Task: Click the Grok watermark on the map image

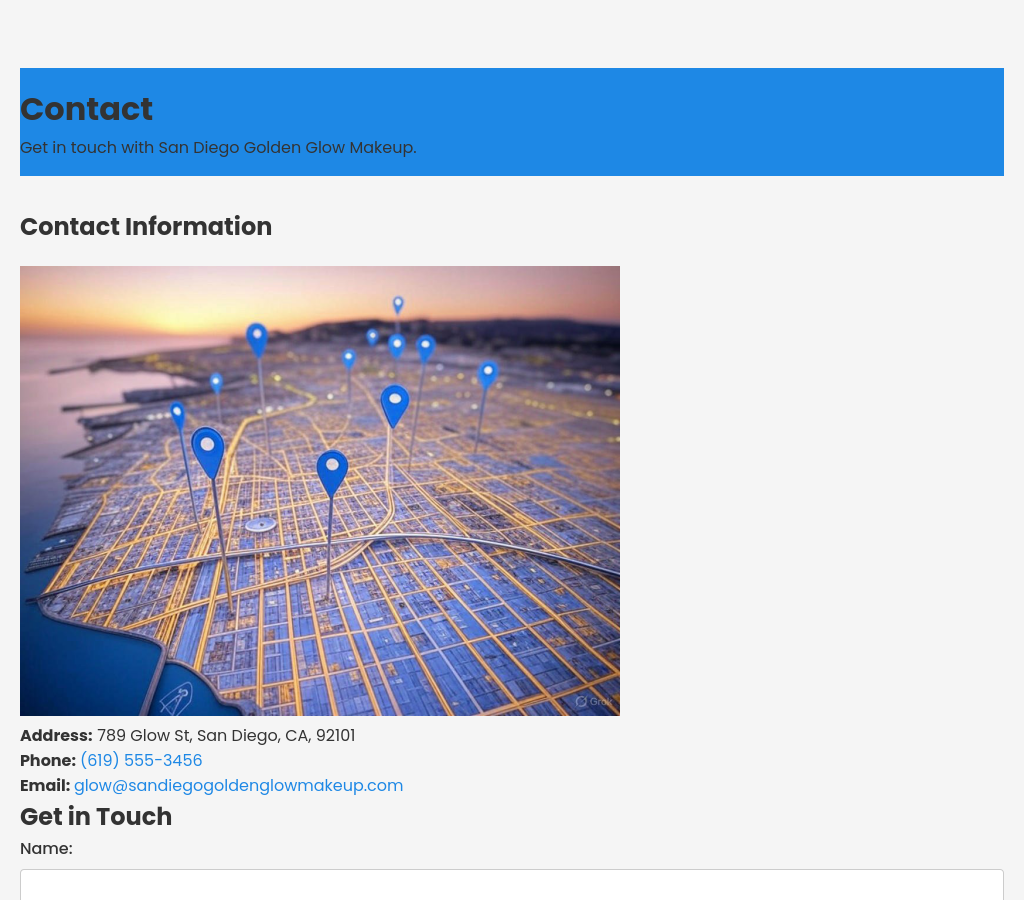Action: (593, 701)
